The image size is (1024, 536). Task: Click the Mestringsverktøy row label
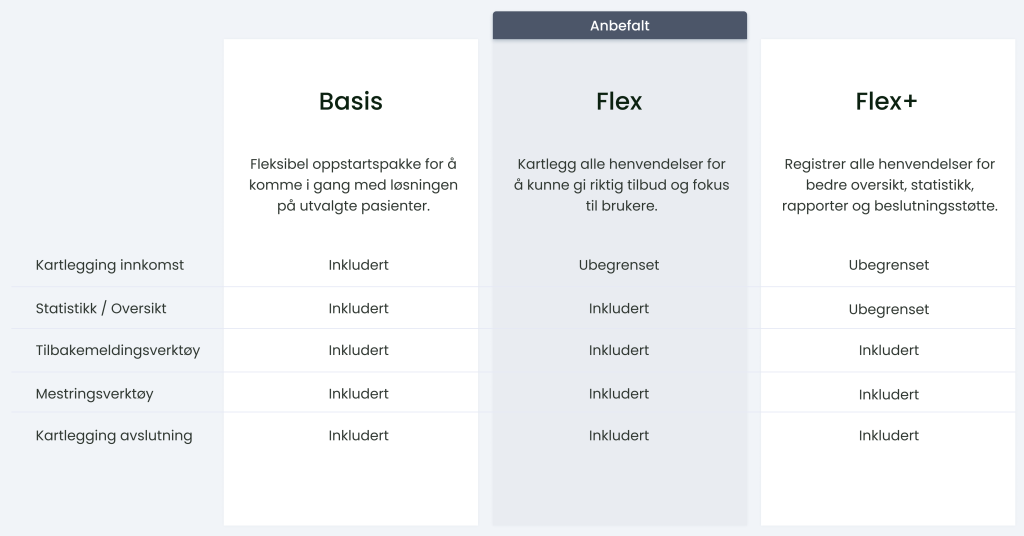[x=95, y=394]
